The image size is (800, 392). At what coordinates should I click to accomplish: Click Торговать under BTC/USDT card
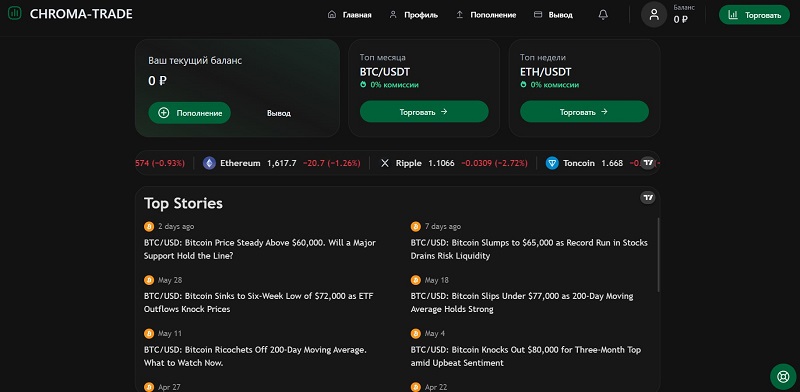coord(424,111)
